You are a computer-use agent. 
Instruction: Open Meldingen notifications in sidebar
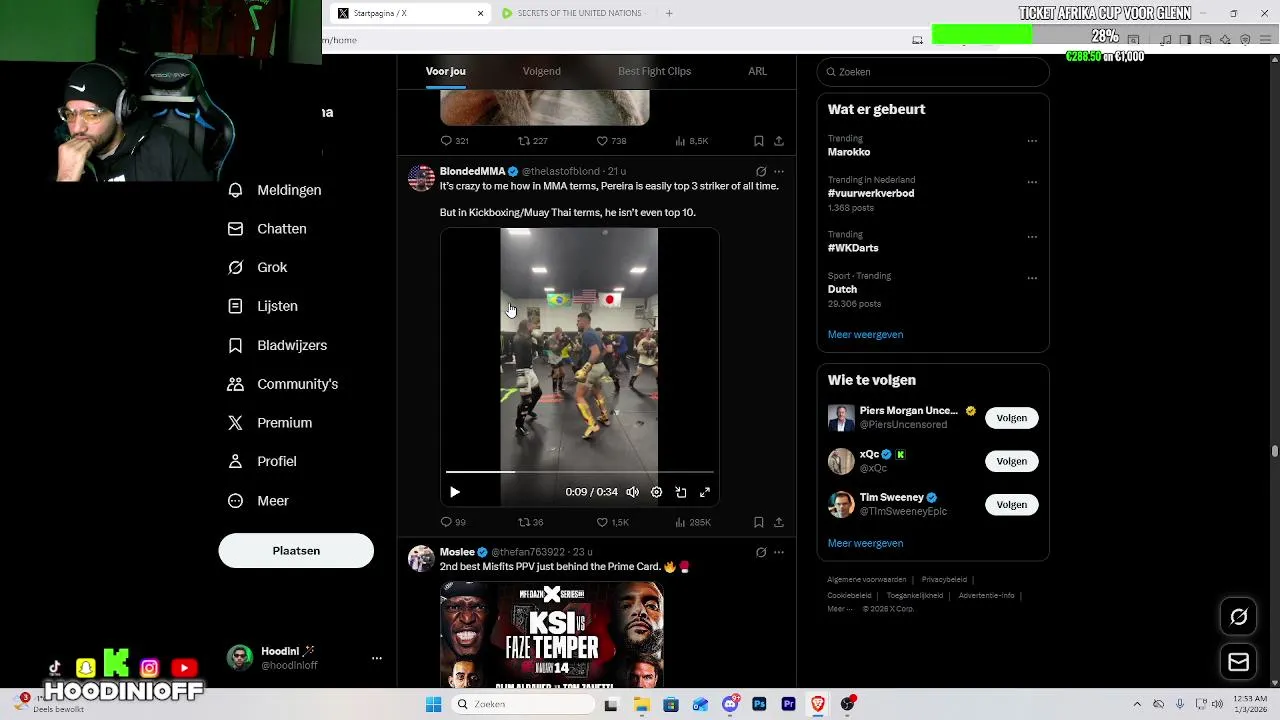(x=275, y=190)
